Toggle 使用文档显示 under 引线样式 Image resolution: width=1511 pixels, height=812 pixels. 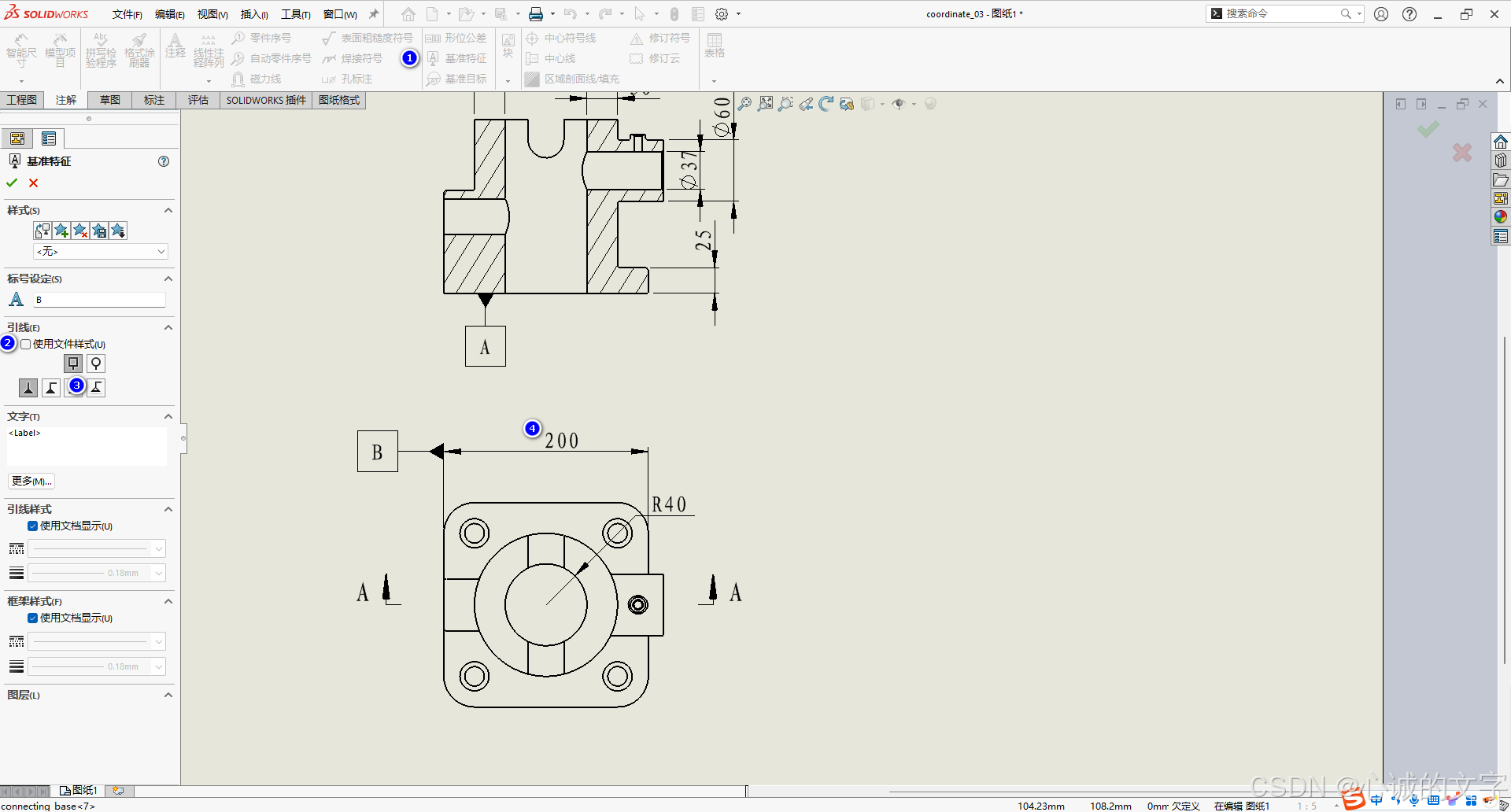coord(32,526)
